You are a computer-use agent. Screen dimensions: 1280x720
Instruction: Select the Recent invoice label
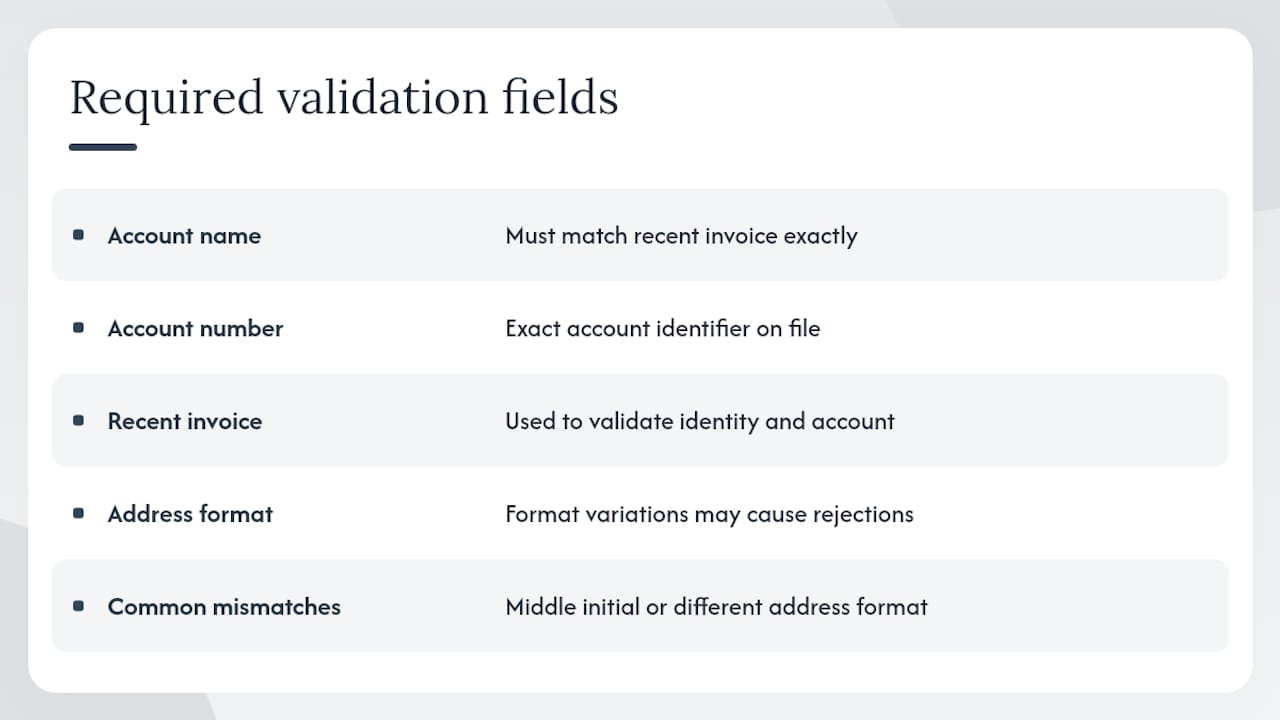pyautogui.click(x=185, y=422)
